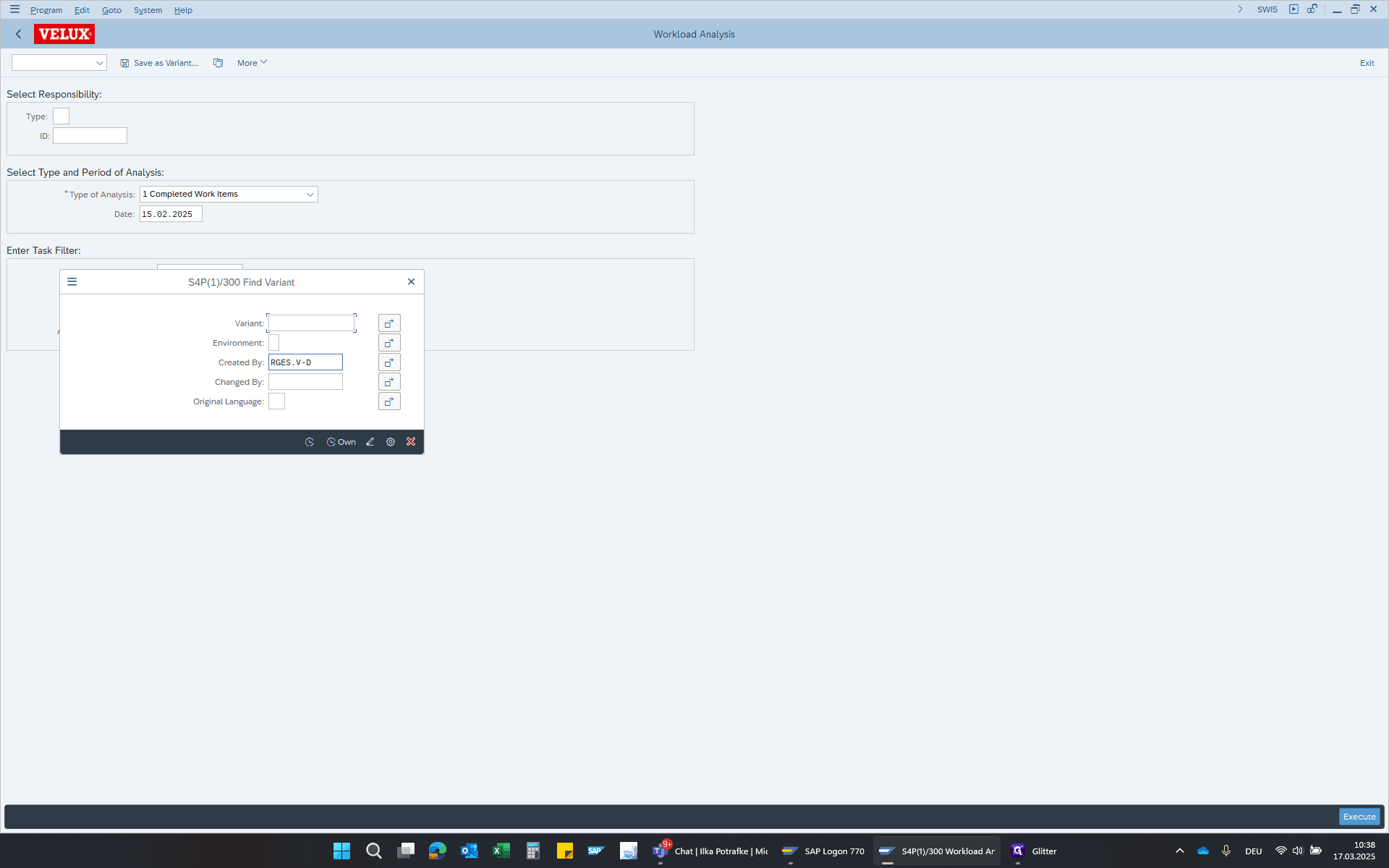
Task: Click the lock session icon in the title bar
Action: point(1312,9)
